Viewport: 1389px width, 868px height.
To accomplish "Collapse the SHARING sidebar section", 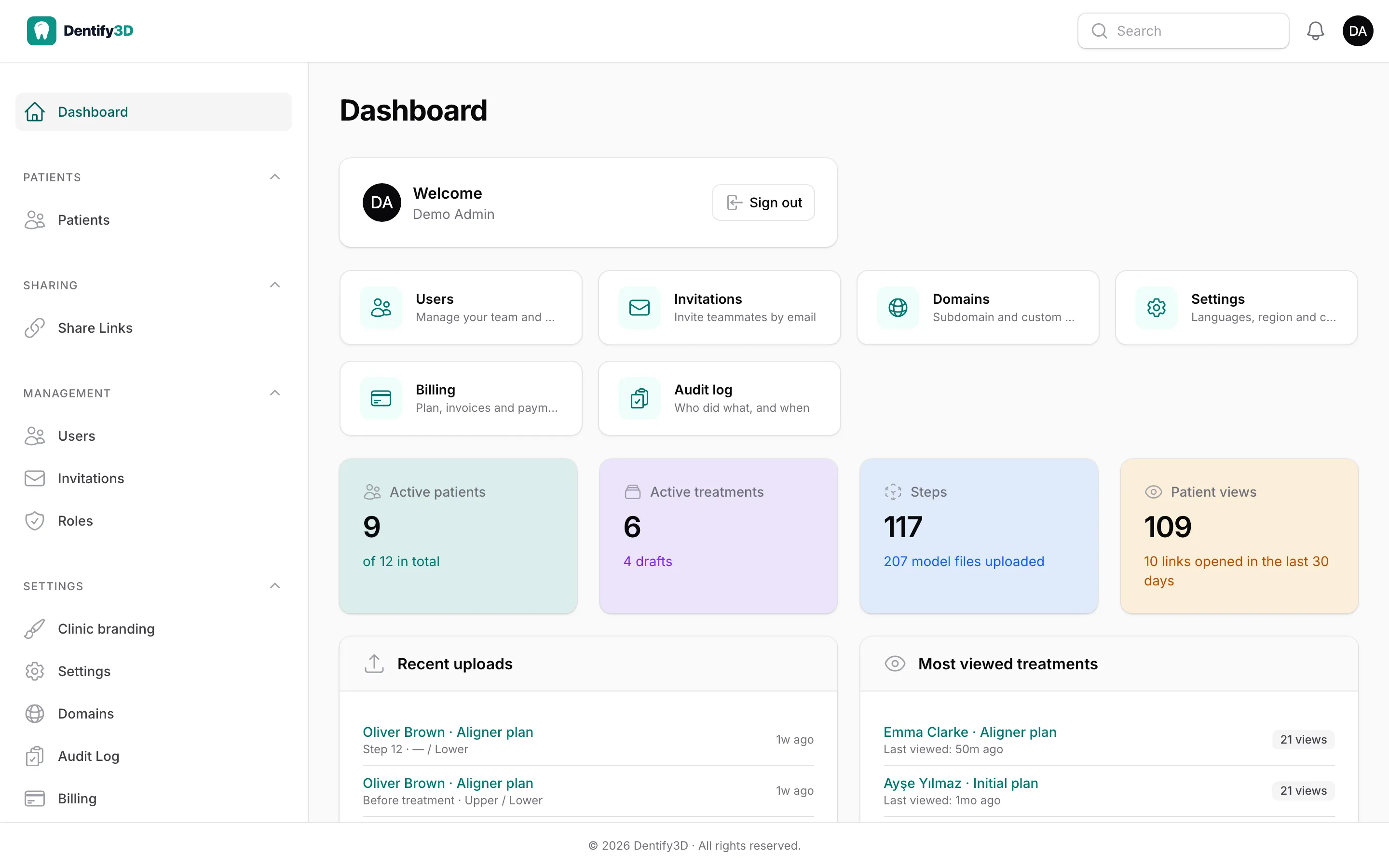I will tap(275, 285).
